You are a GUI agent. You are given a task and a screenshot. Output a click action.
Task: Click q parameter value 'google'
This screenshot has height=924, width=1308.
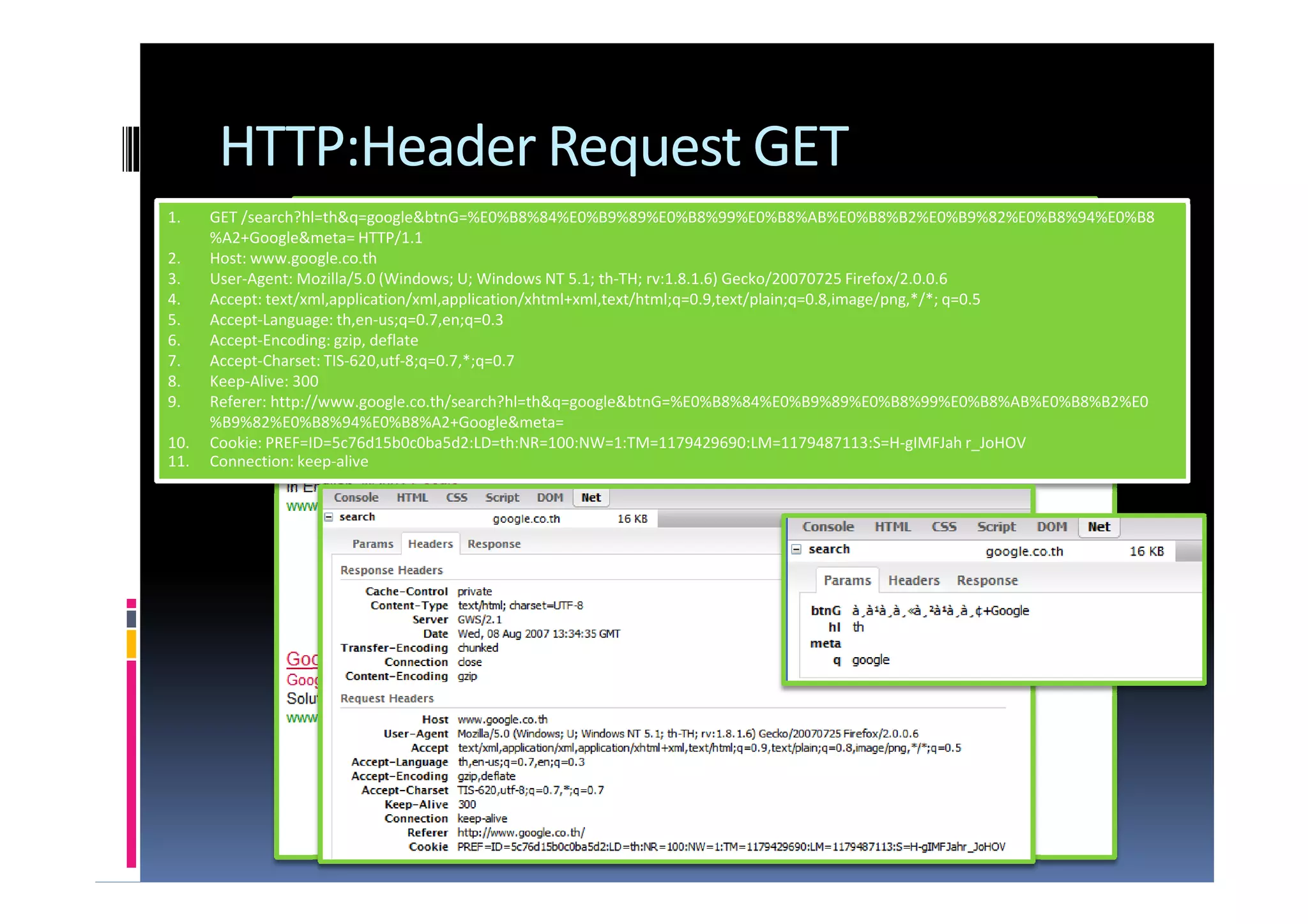tap(871, 660)
